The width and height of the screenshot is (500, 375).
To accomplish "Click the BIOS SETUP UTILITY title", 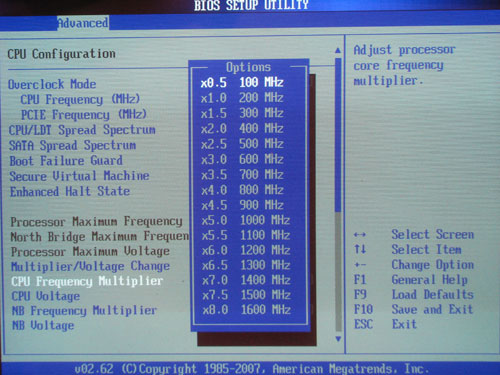I will 251,5.
